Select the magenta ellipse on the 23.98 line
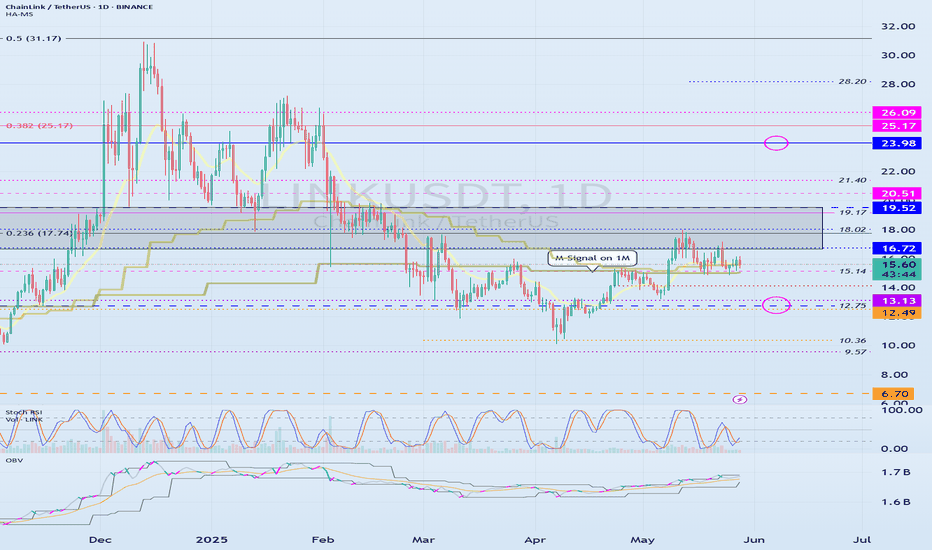This screenshot has height=550, width=932. point(776,143)
